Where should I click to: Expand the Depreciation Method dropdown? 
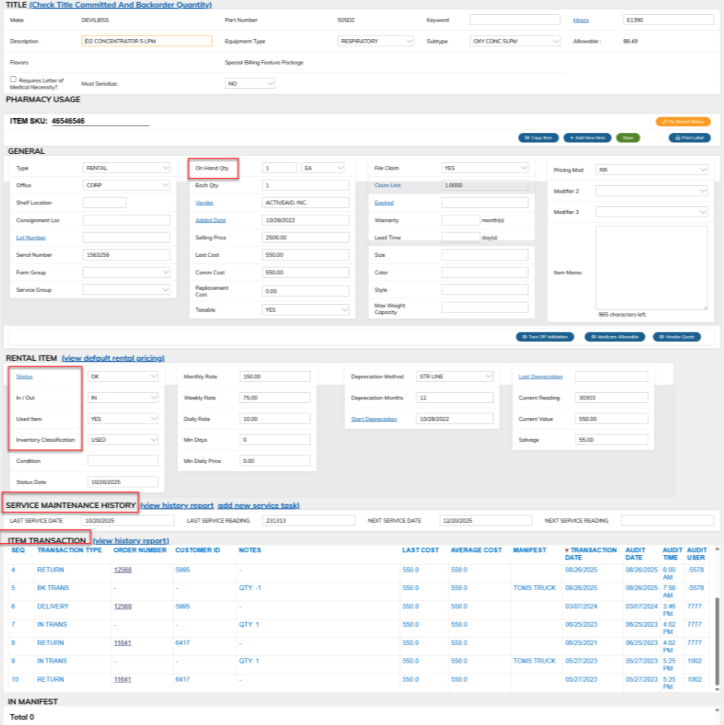(454, 376)
